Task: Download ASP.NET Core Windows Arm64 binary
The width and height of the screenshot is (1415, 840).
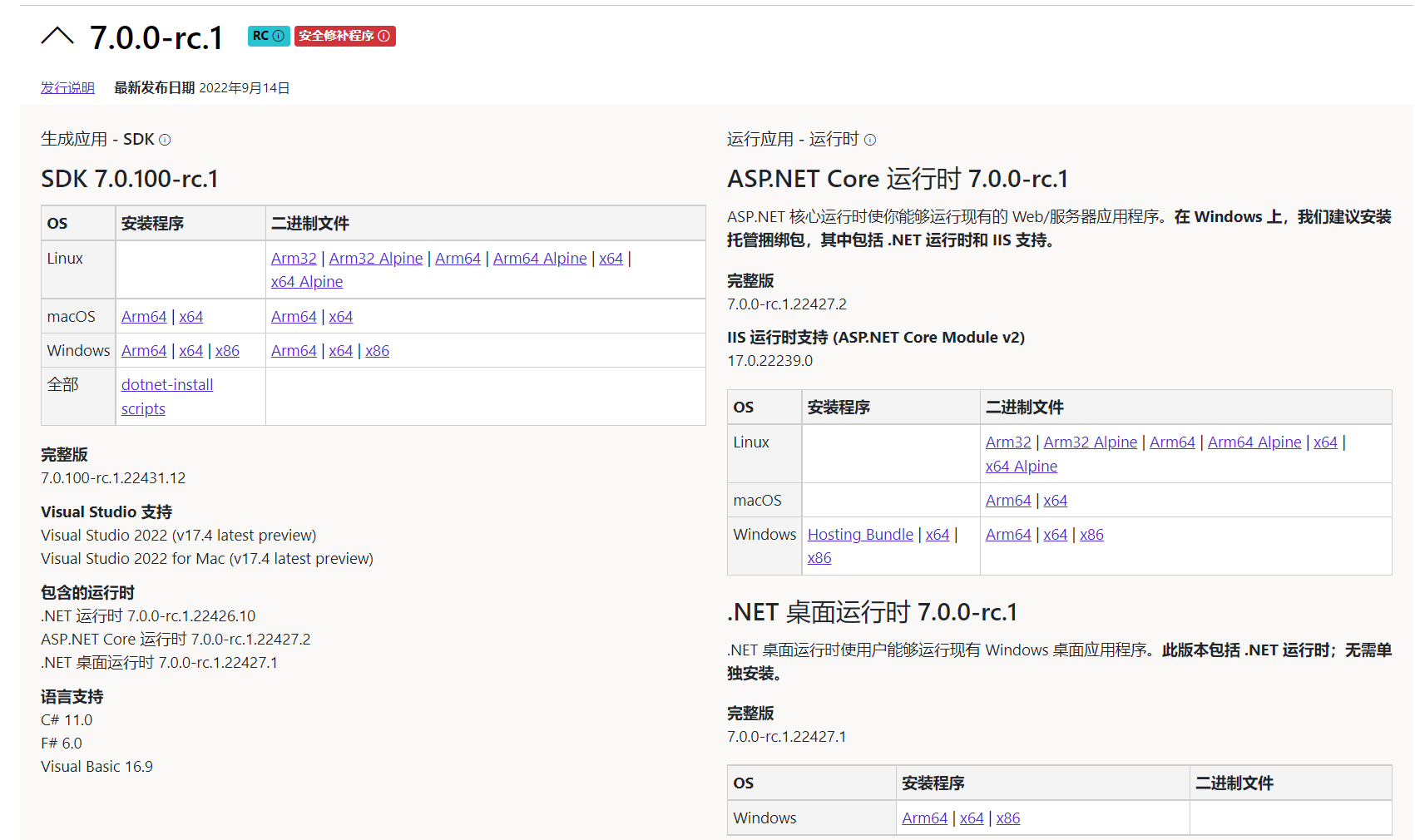Action: [1008, 534]
